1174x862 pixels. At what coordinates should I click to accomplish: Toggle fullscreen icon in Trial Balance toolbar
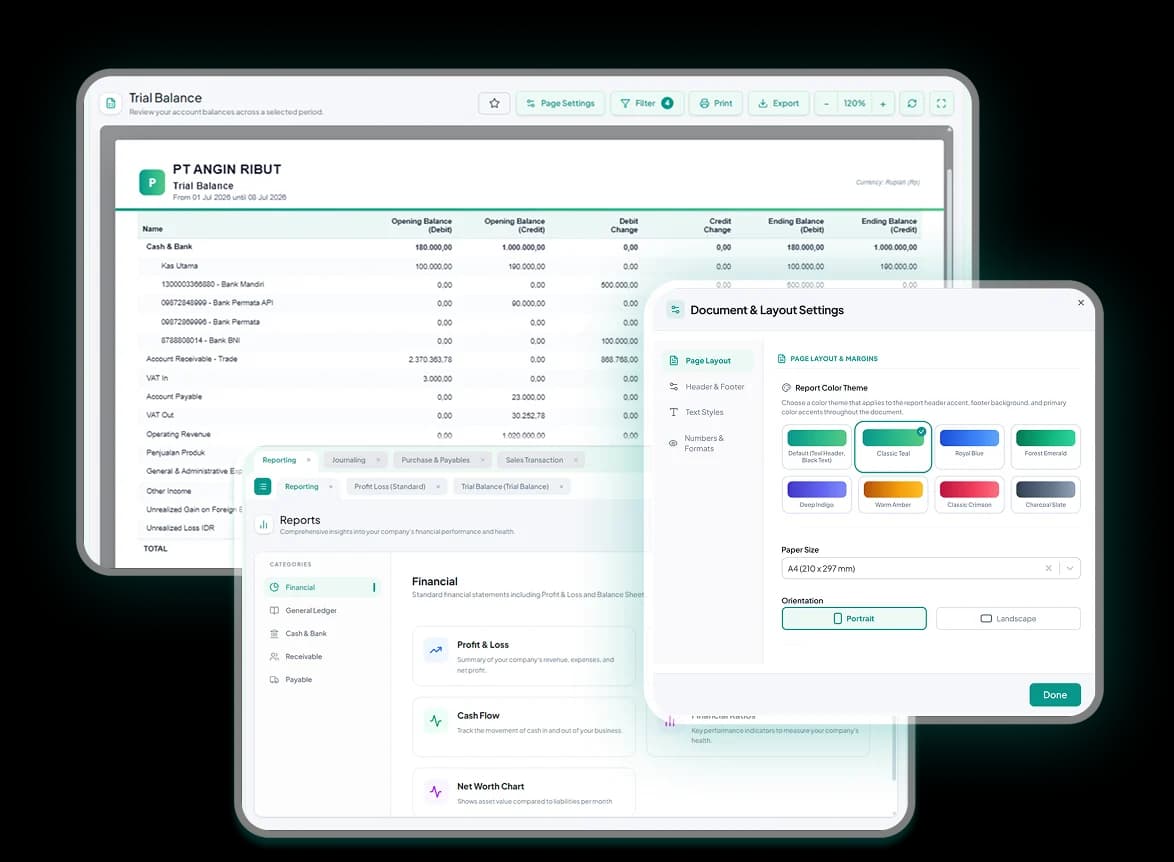click(x=941, y=103)
